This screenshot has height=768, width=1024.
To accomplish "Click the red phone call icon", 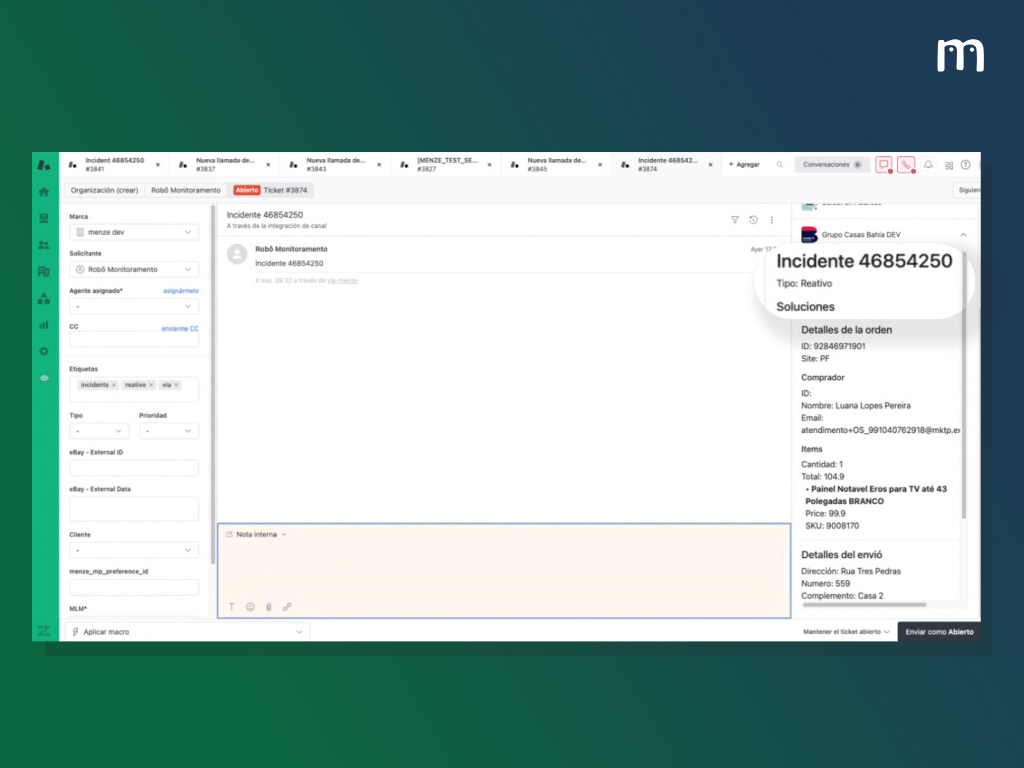I will point(906,165).
